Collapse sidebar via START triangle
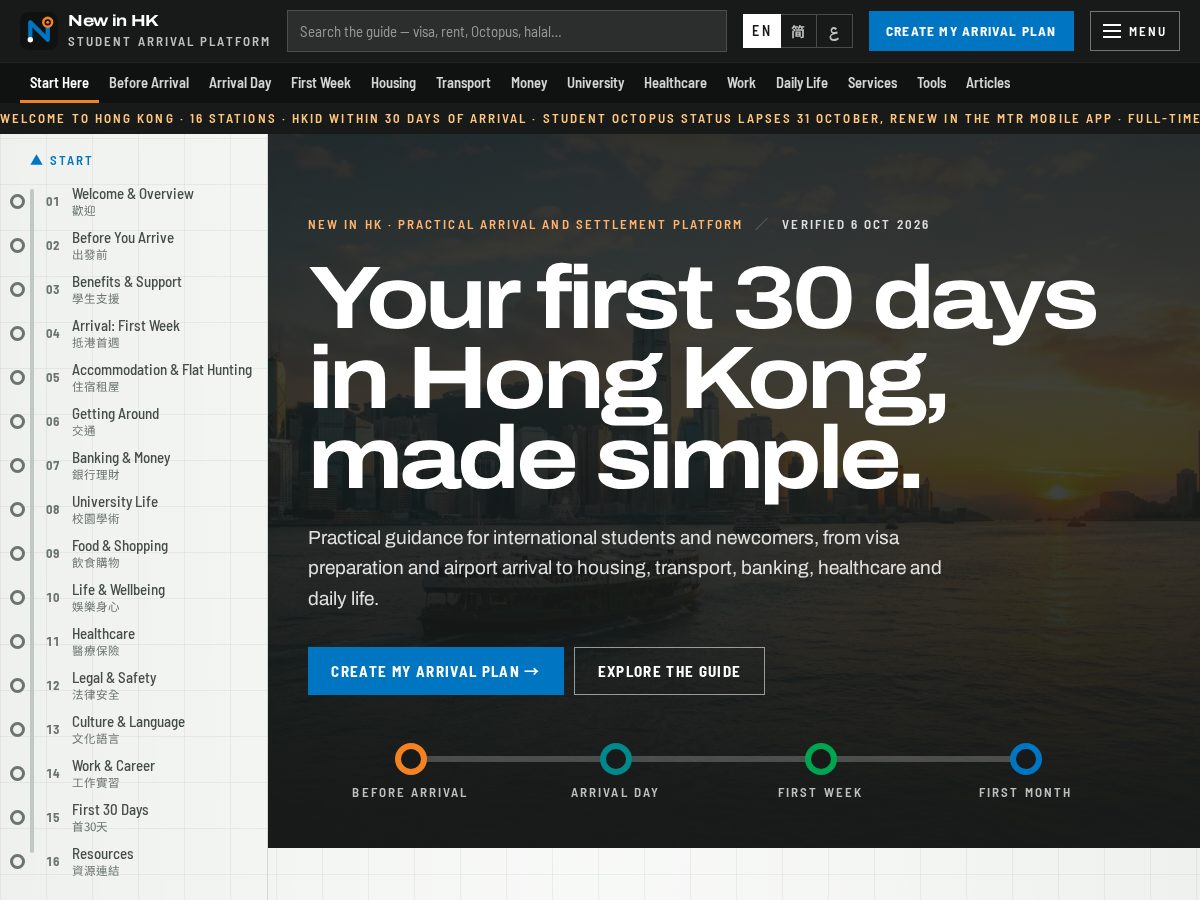Viewport: 1200px width, 900px height. 37,160
